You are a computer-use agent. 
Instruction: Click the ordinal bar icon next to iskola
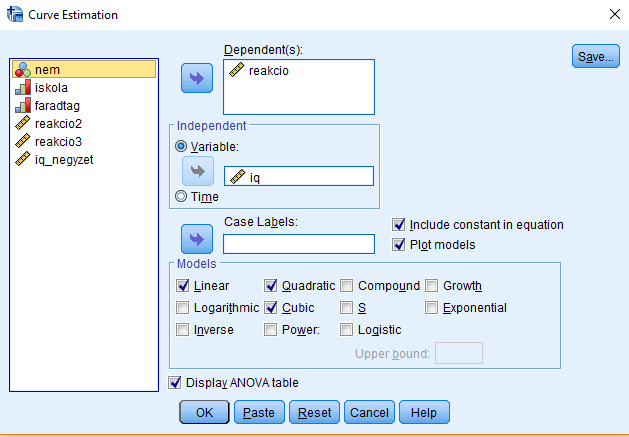(x=23, y=87)
